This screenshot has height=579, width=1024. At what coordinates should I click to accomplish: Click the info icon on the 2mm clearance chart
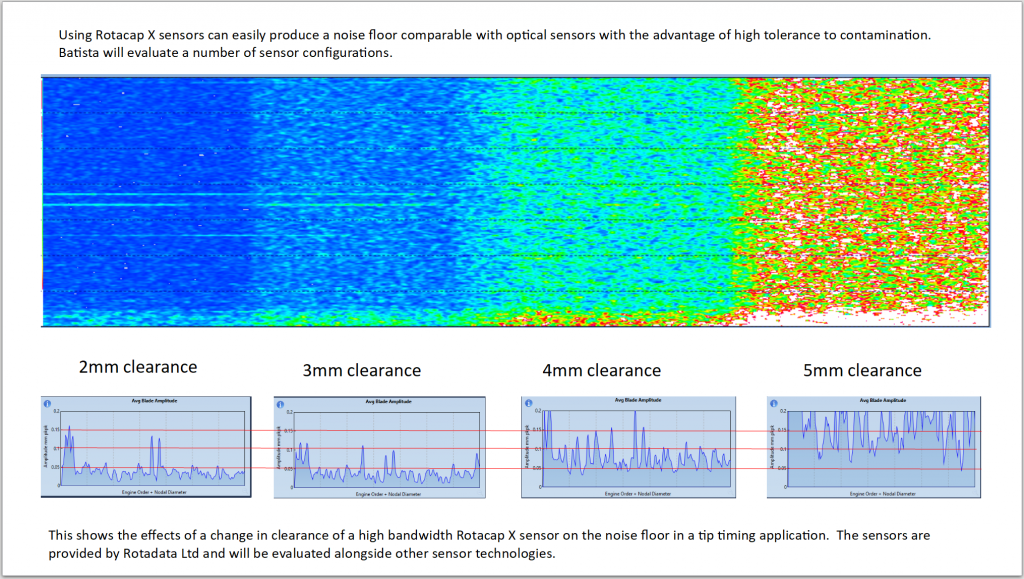(48, 405)
